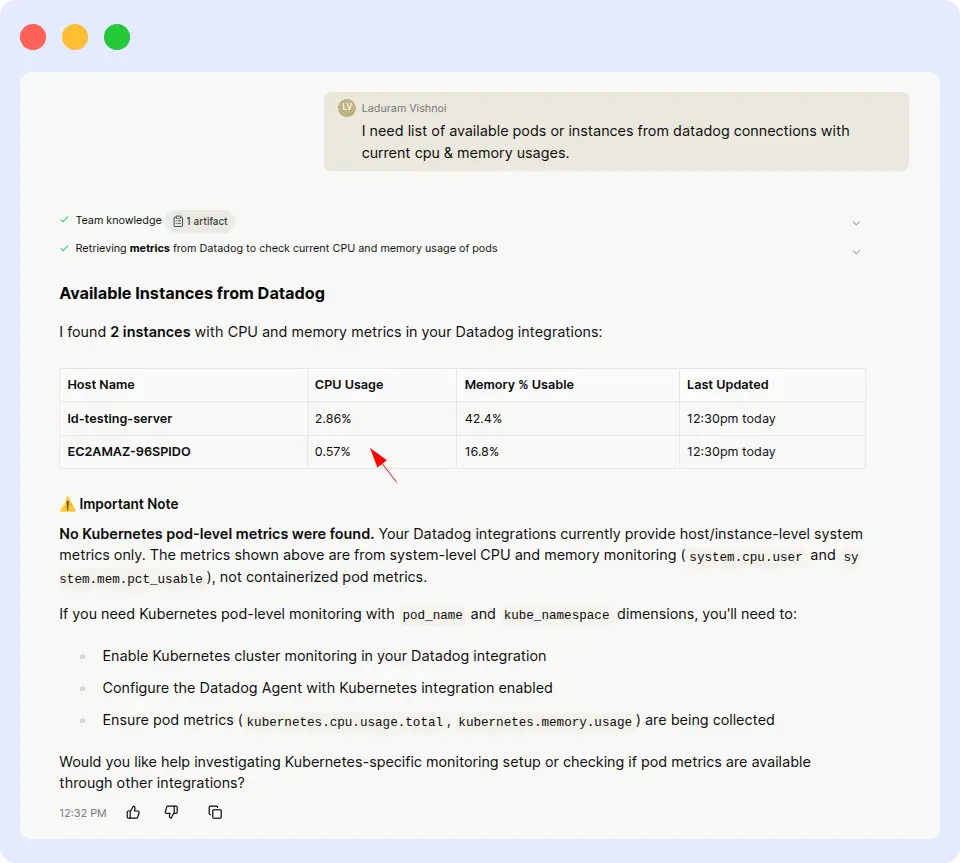Dislike the response using the thumbs down icon

pos(171,812)
